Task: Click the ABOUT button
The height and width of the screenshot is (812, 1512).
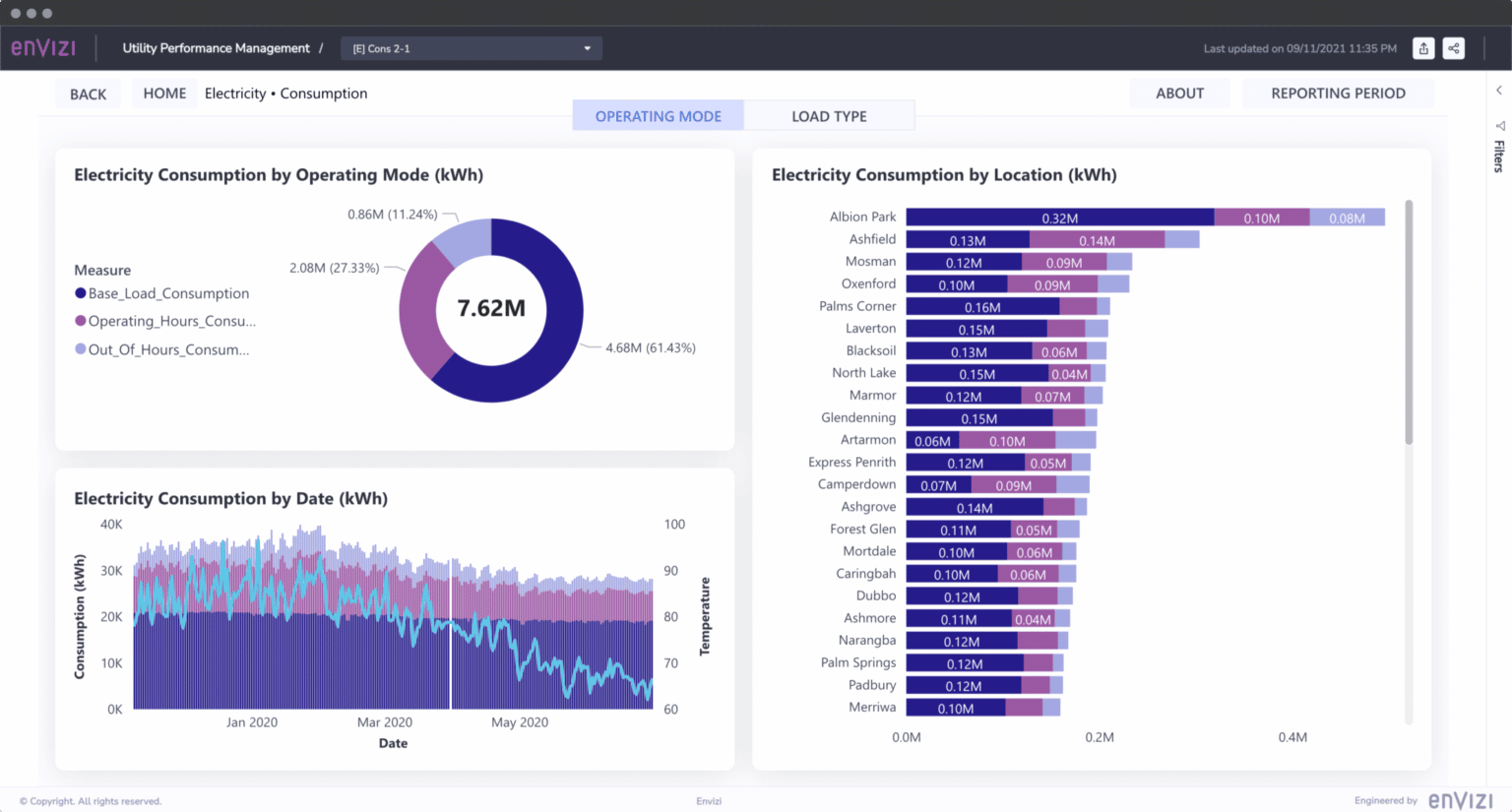Action: point(1179,93)
